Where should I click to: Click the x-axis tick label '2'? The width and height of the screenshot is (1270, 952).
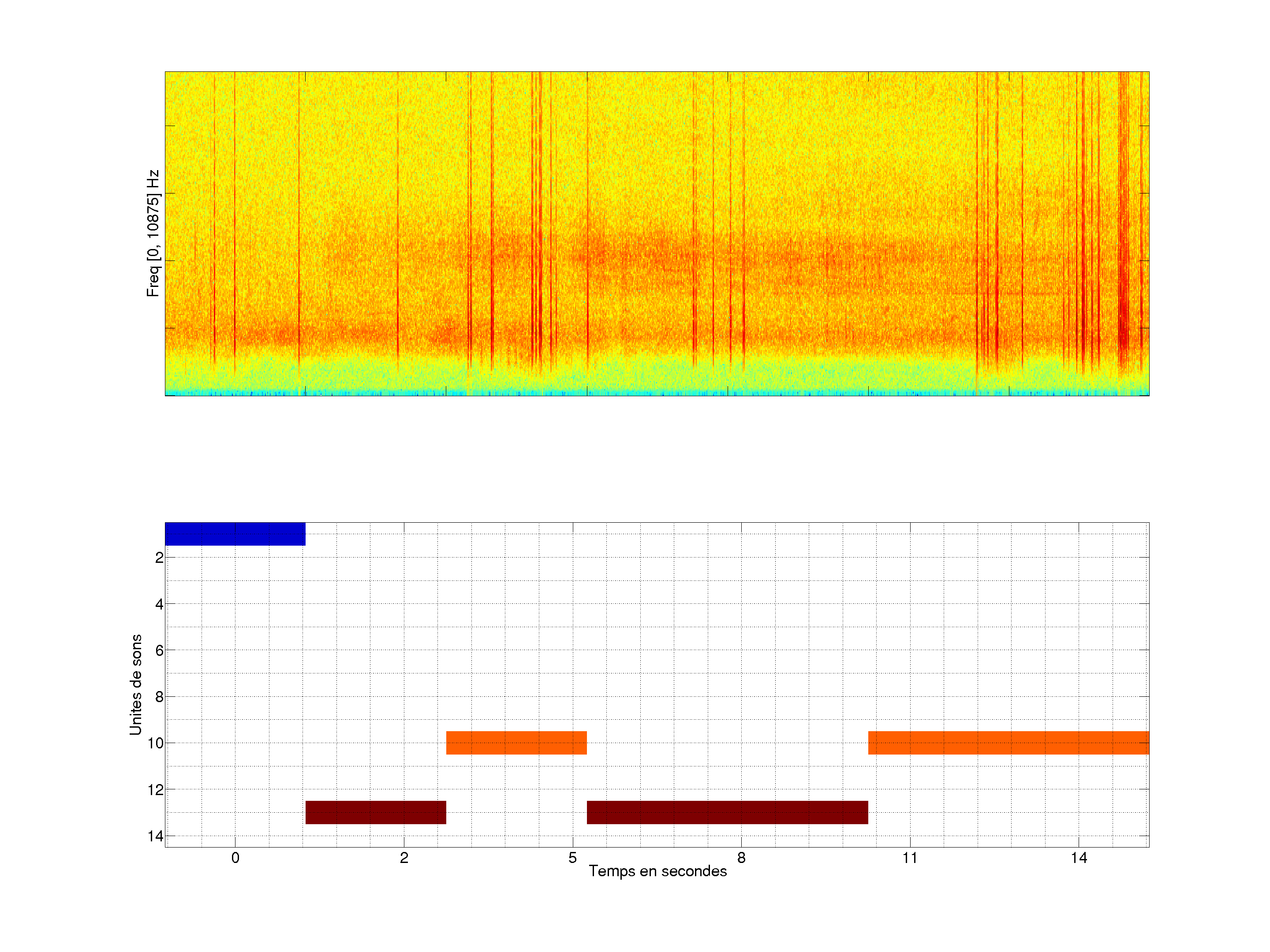pos(403,858)
